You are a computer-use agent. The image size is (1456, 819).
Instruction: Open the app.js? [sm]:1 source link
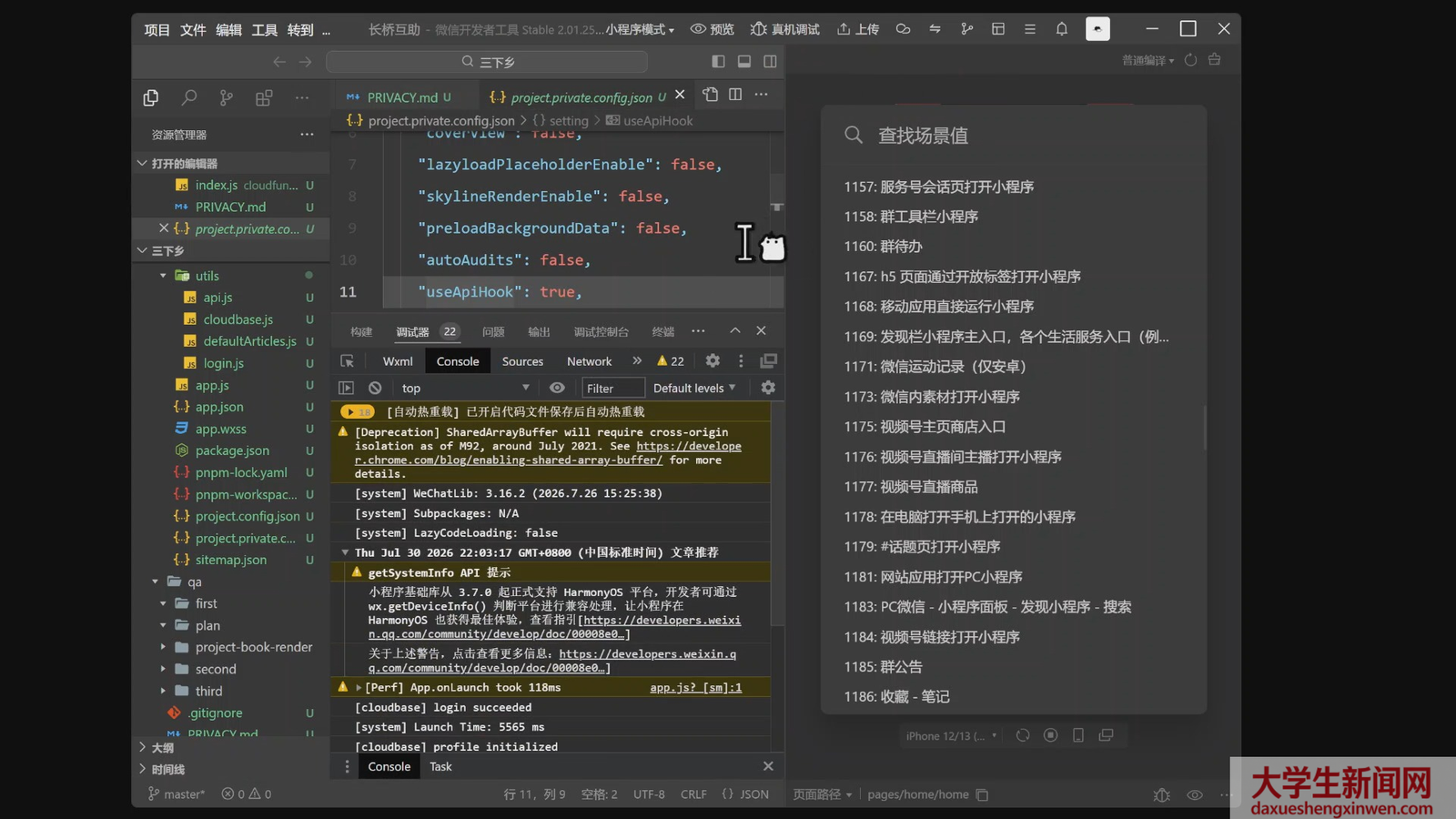click(x=695, y=687)
